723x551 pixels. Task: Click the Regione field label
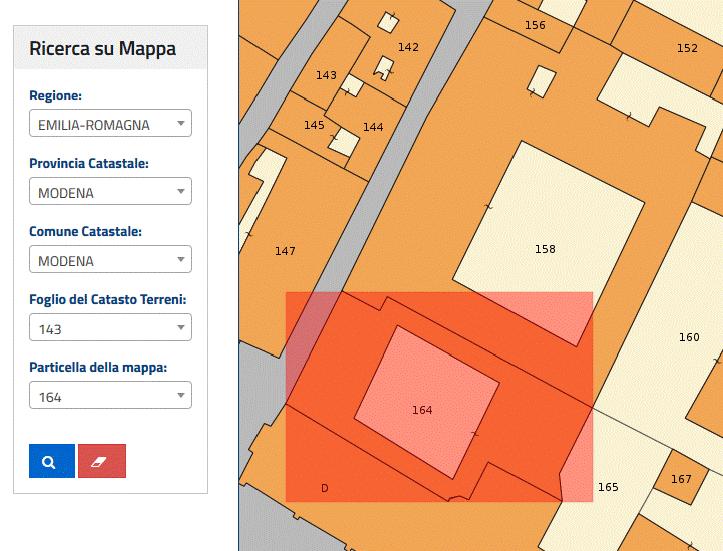(55, 95)
